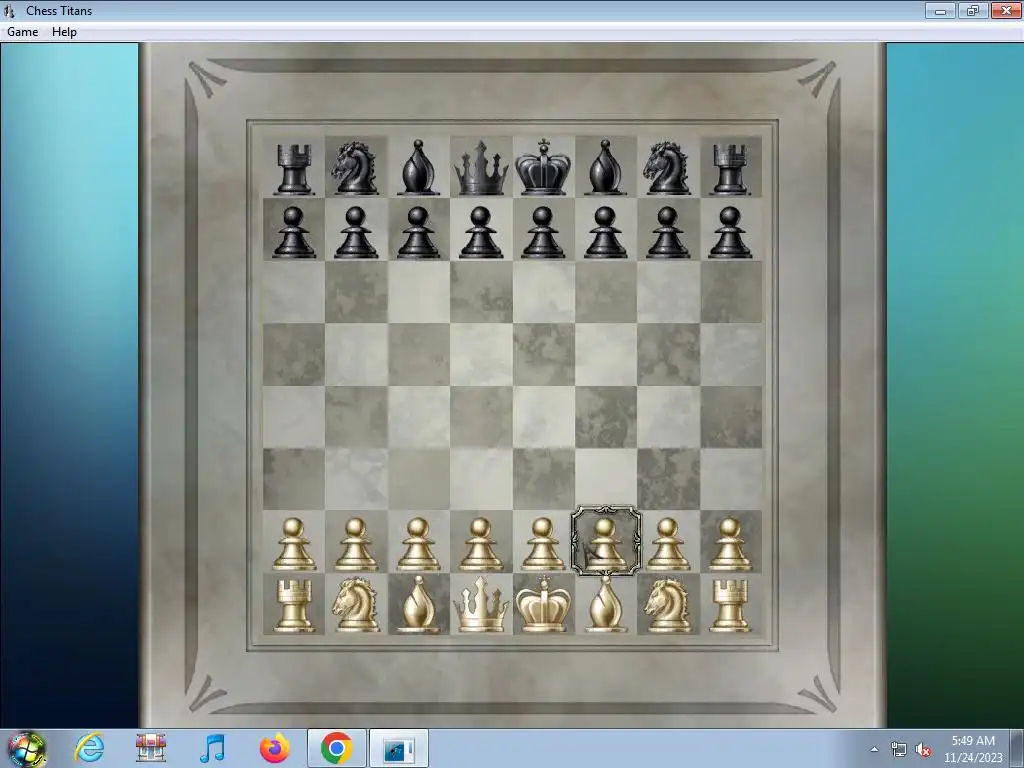Viewport: 1024px width, 768px height.
Task: Show hidden system tray icons
Action: tap(874, 749)
